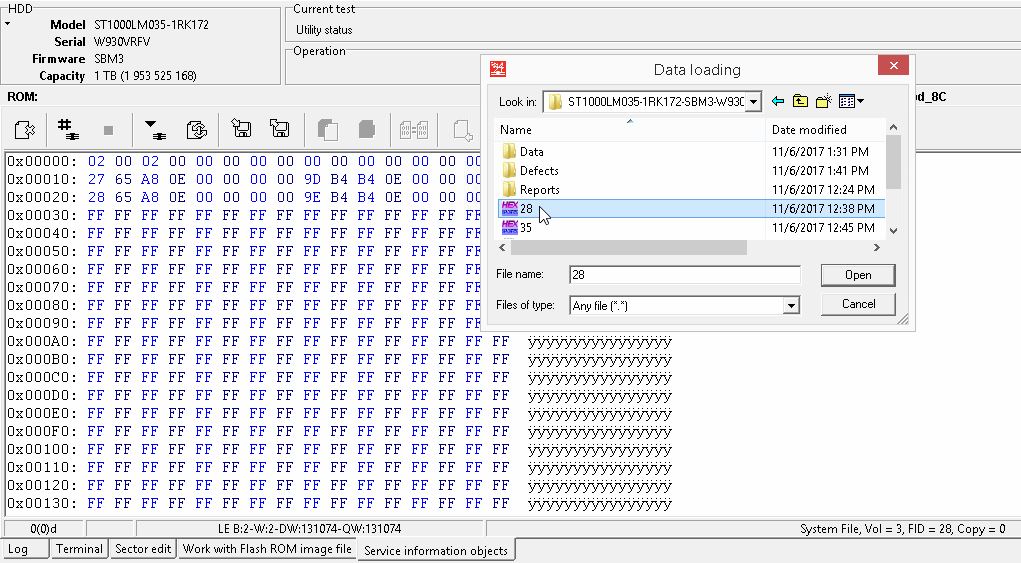Screen dimensions: 1021x563
Task: Click the compare binary files icon
Action: [x=413, y=130]
